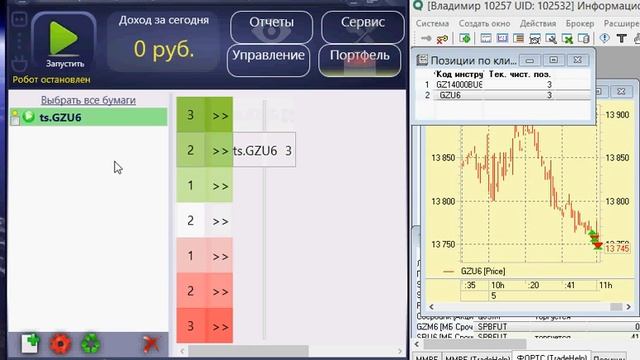Click the grey key connect icon in QUIK toolbar

tap(426, 39)
